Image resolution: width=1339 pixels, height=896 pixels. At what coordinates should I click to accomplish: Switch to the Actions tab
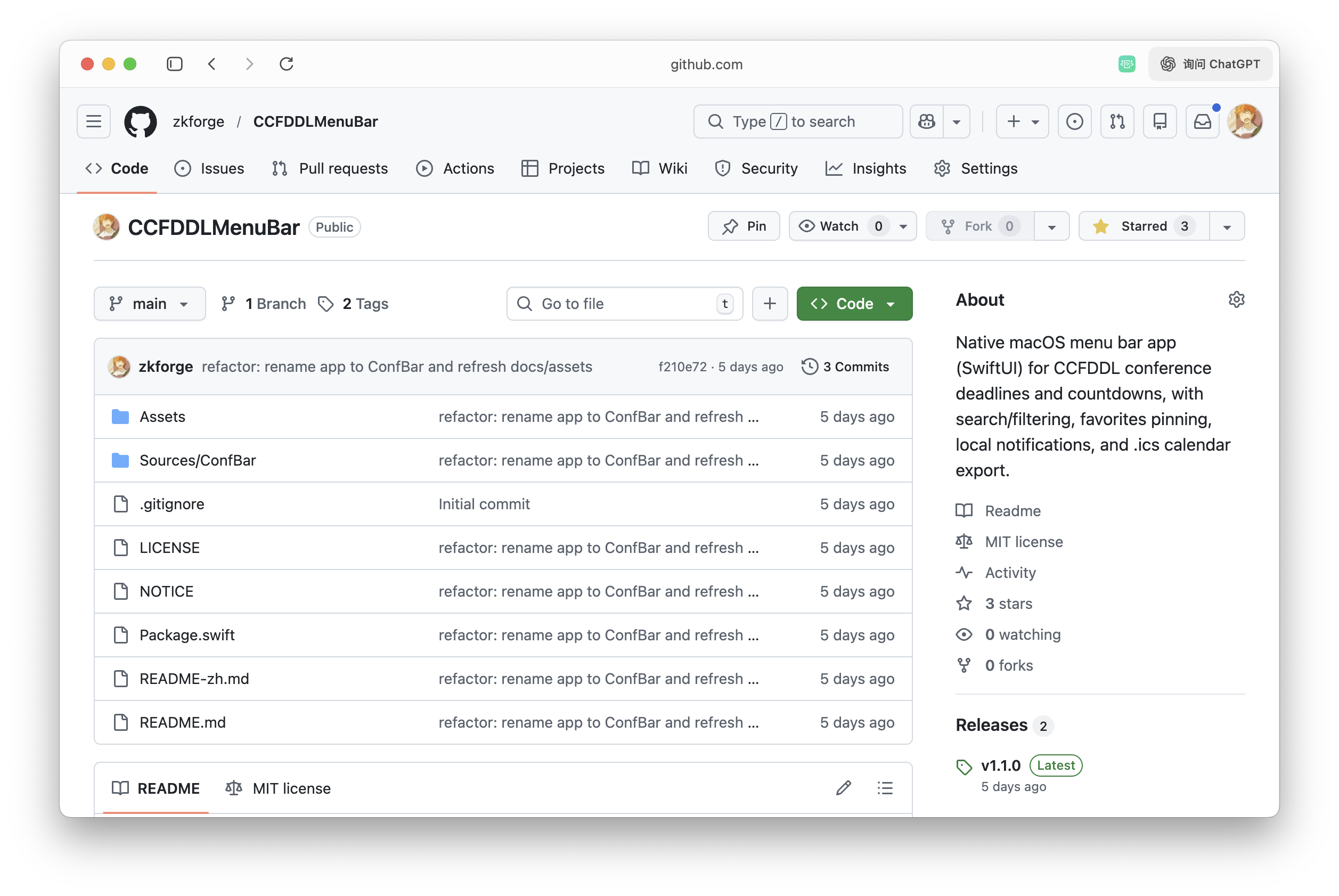pyautogui.click(x=455, y=168)
